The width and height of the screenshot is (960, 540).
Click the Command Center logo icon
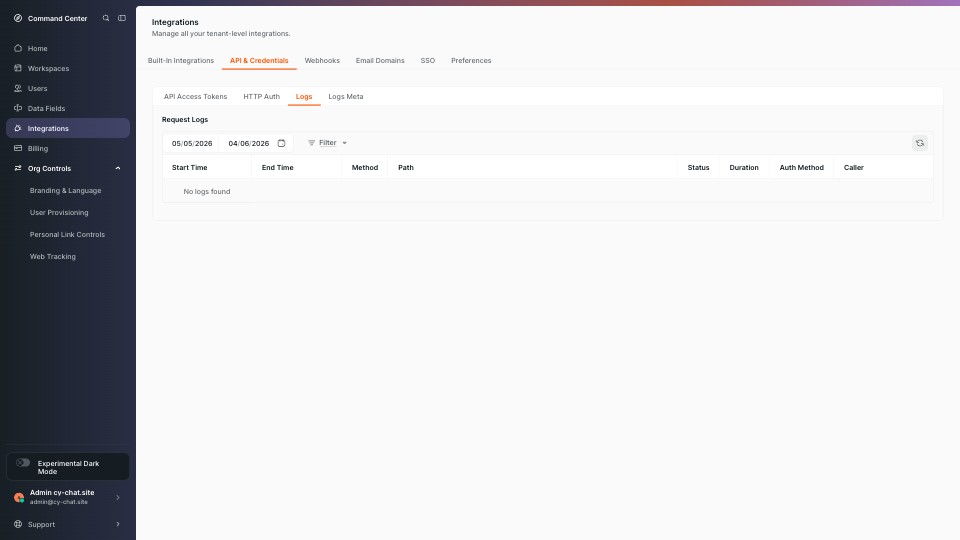(18, 18)
